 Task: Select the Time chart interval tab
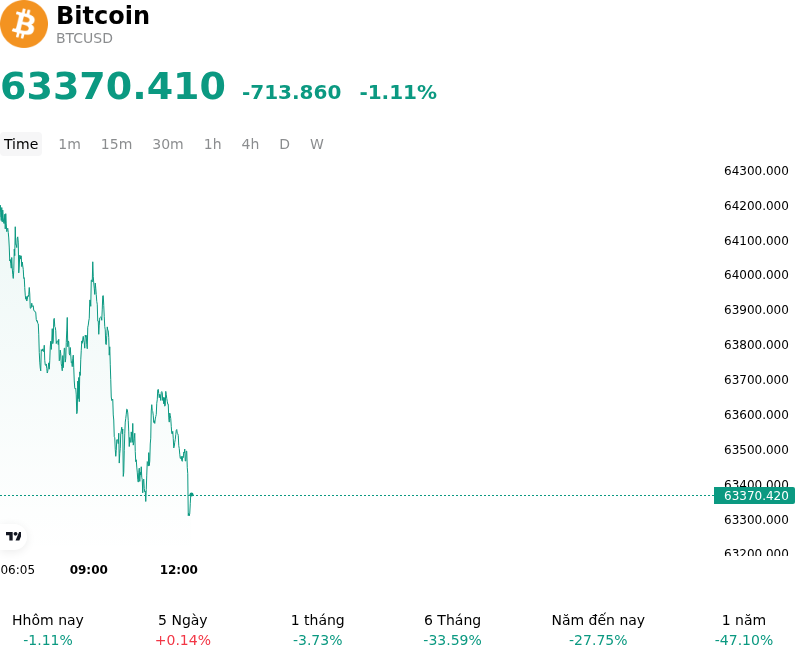click(x=21, y=144)
